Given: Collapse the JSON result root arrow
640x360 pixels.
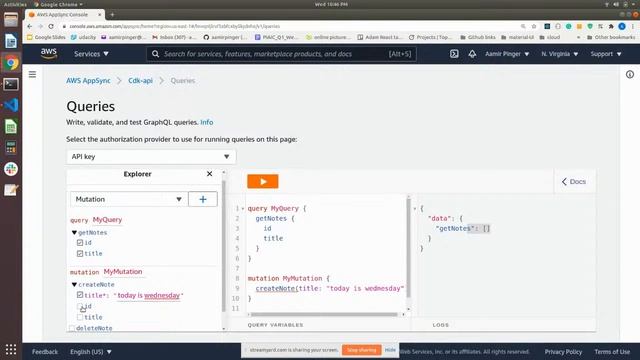Looking at the screenshot, I should pos(415,209).
